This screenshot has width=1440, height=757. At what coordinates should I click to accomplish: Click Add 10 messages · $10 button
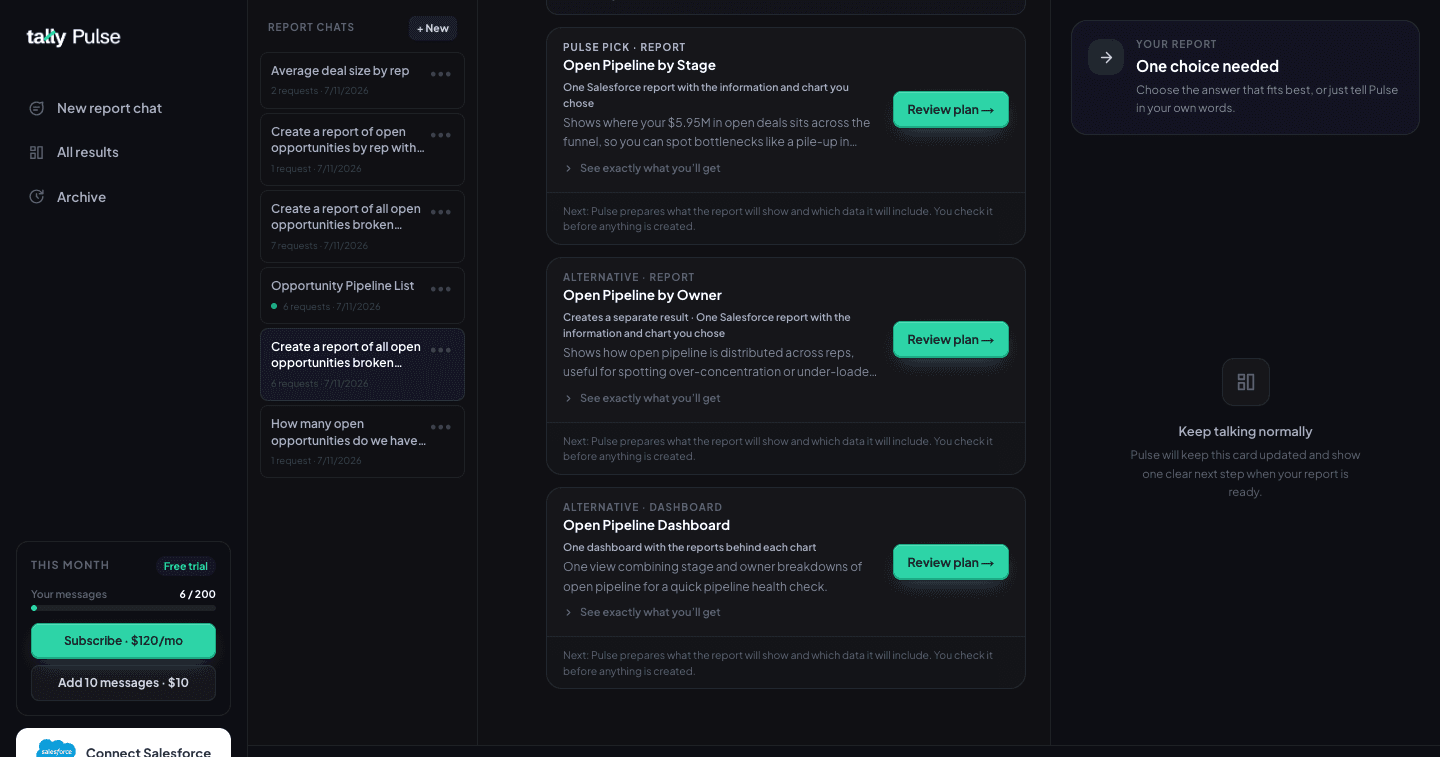click(123, 683)
